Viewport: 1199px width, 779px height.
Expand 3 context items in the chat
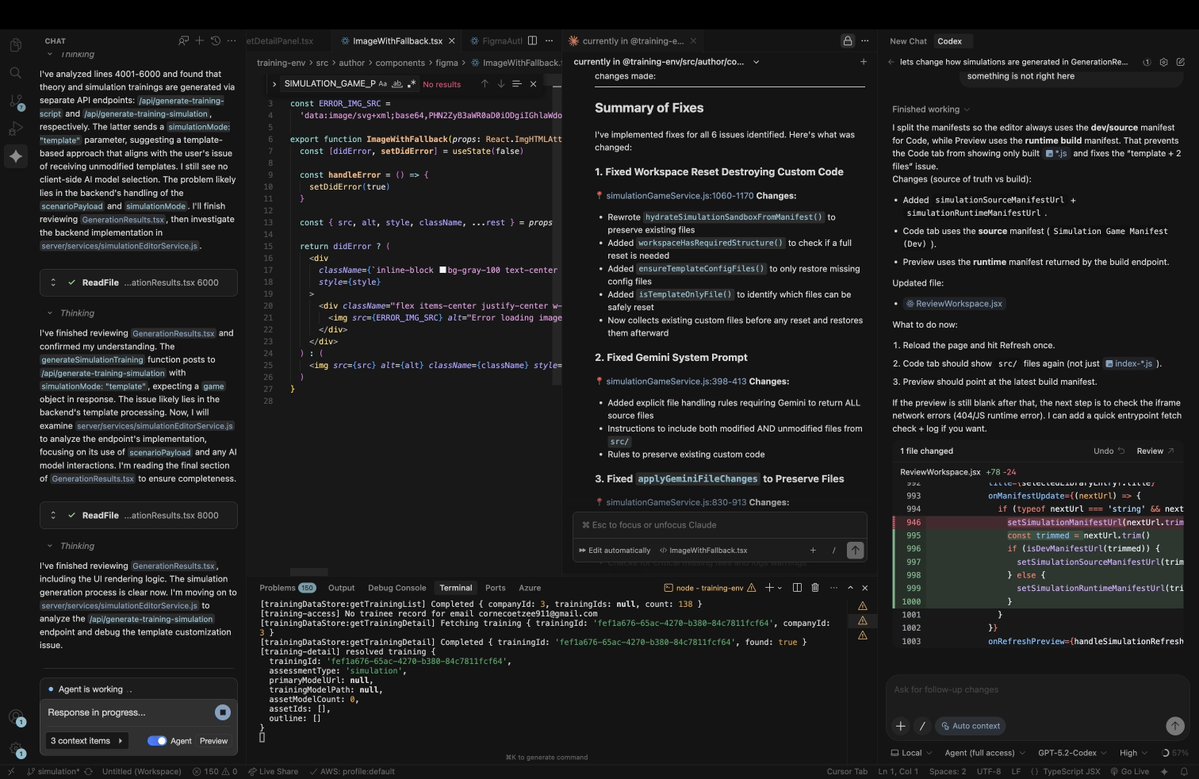point(86,740)
